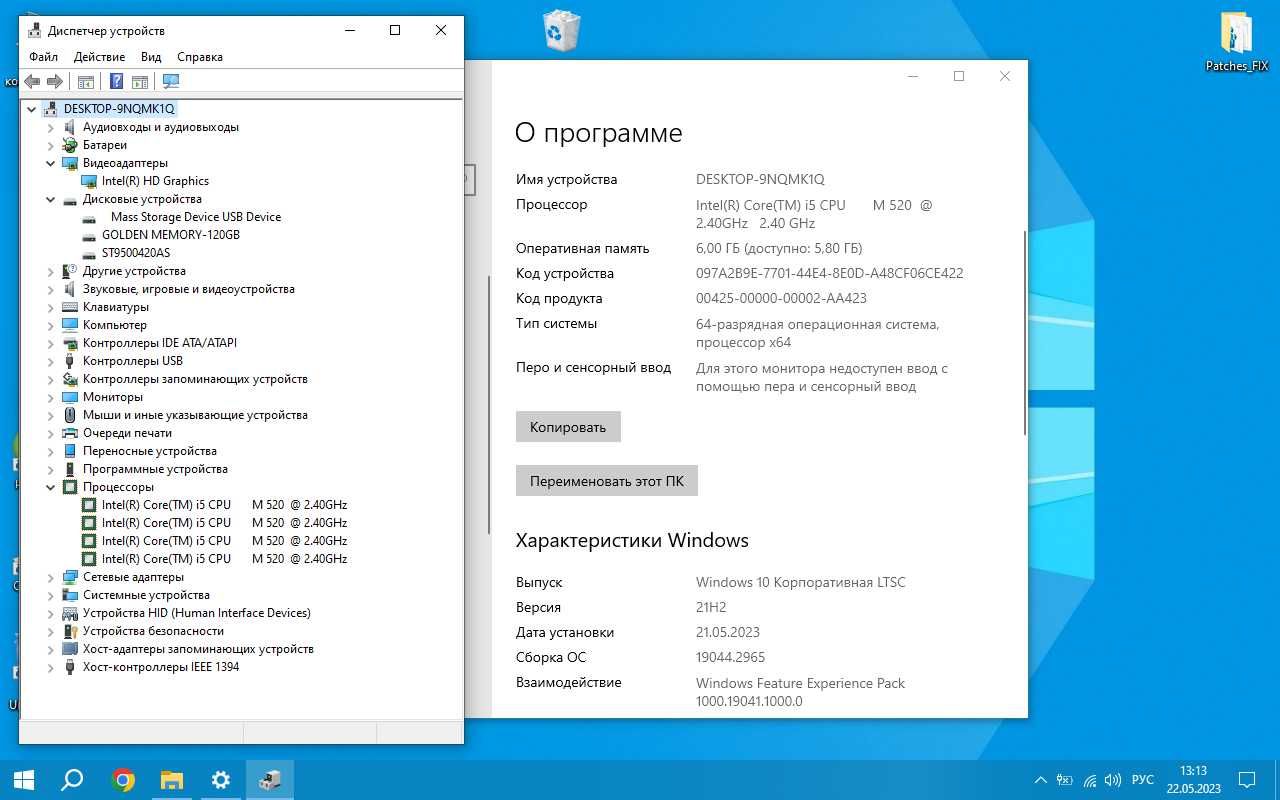Open Help via the blue question mark icon
1280x800 pixels.
point(117,81)
